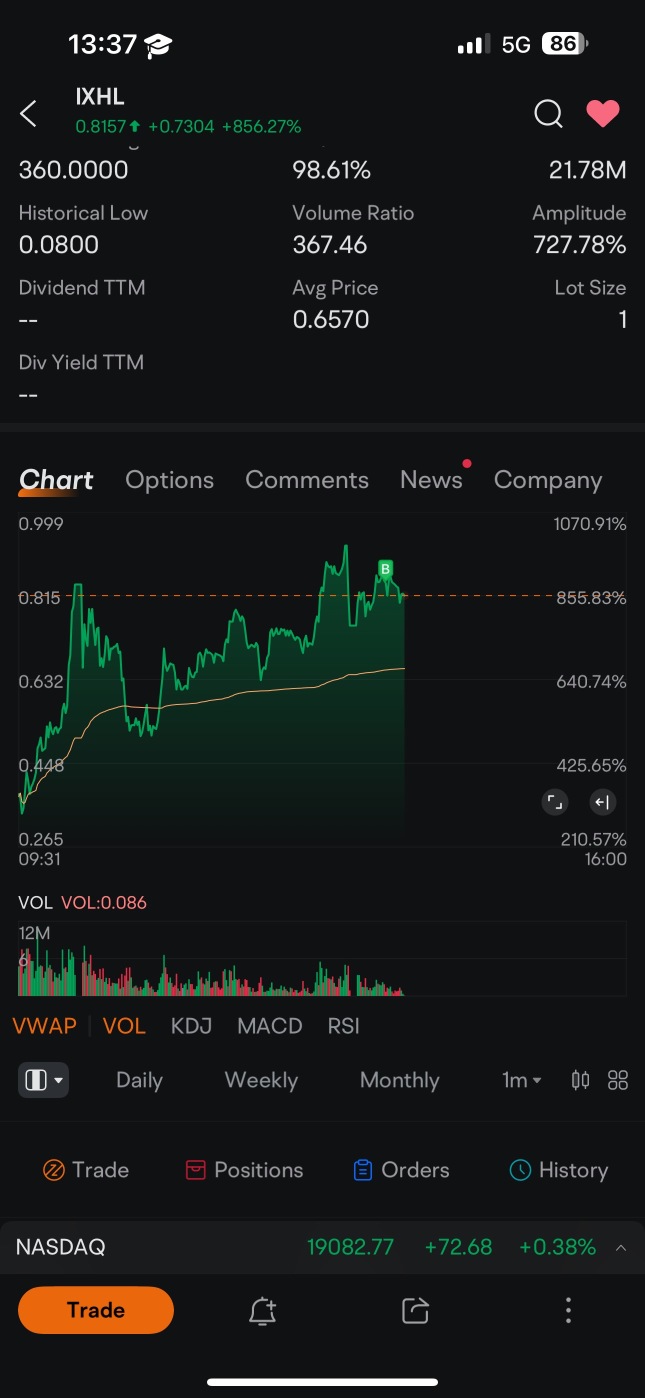Open the candlestick chart settings icon
The width and height of the screenshot is (645, 1398).
click(580, 1080)
